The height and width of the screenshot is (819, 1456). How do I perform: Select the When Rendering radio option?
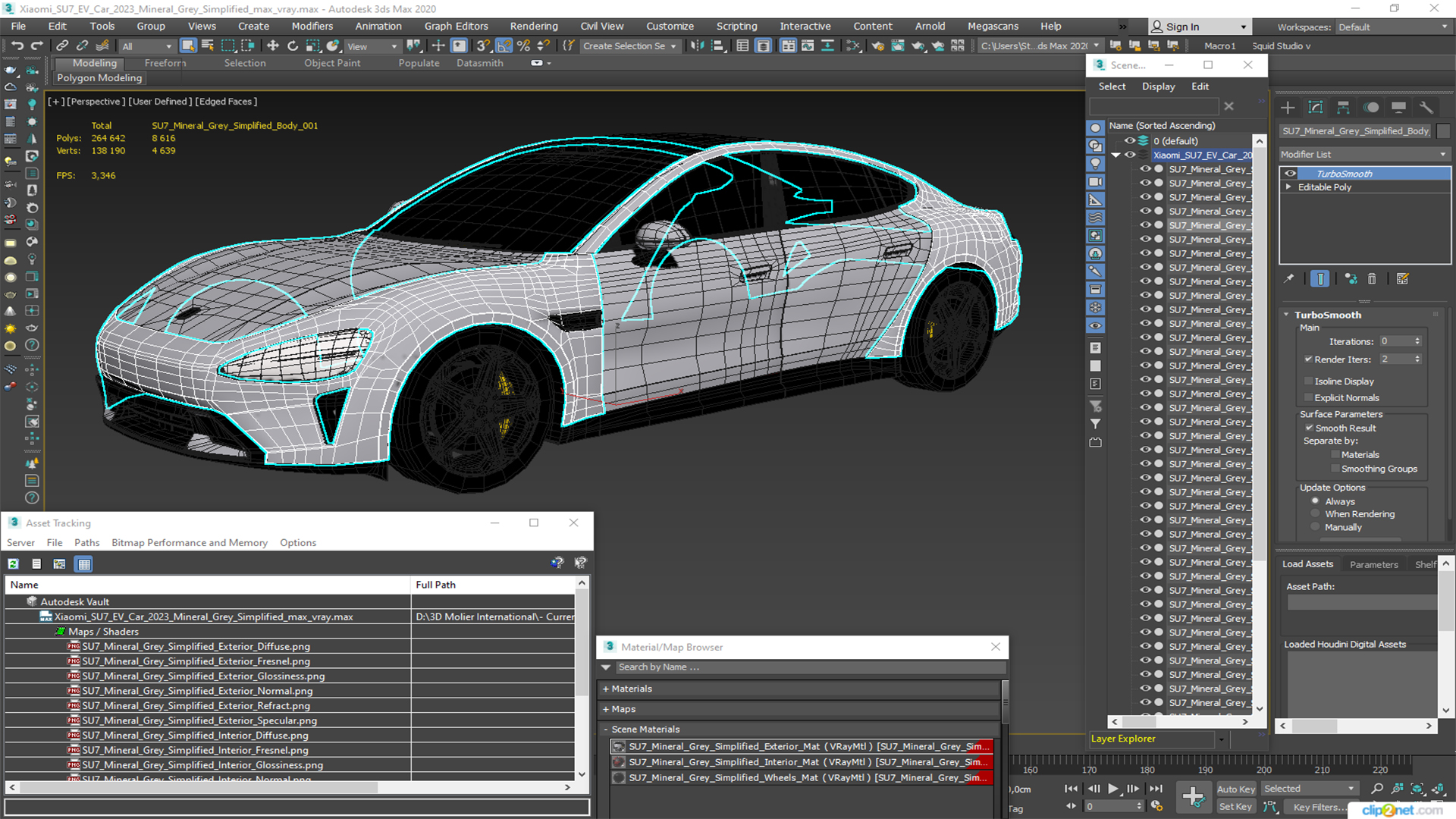(x=1316, y=514)
